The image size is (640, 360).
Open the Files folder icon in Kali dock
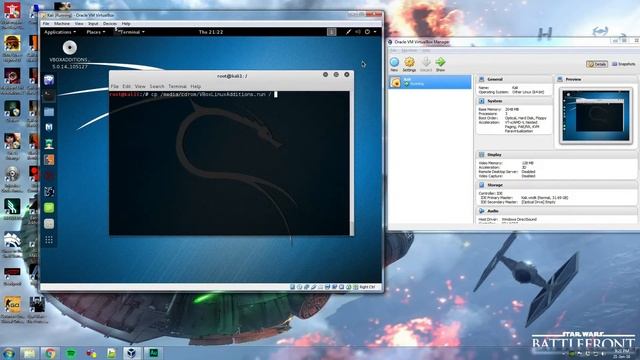[49, 112]
